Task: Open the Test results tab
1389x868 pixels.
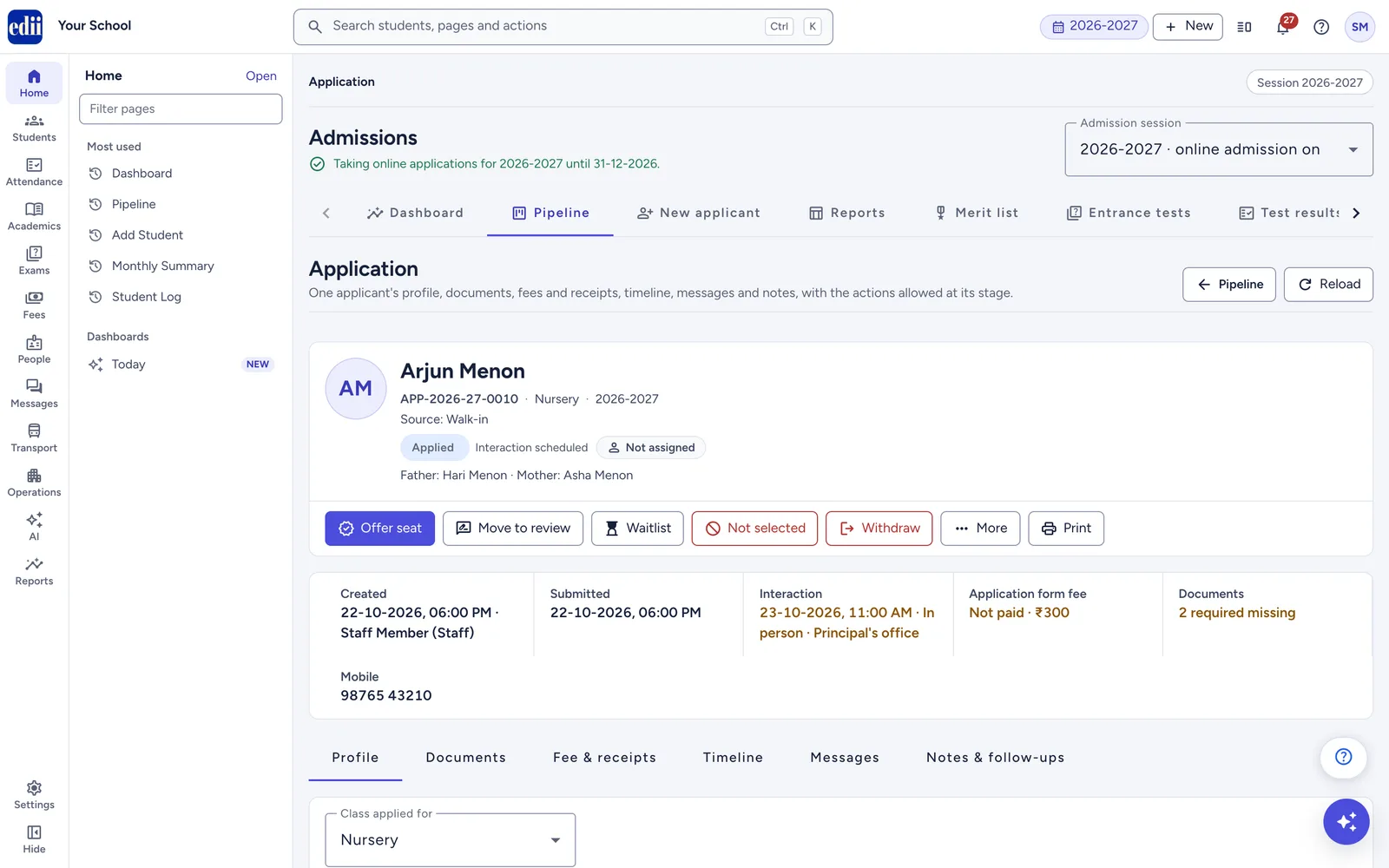Action: 1289,213
